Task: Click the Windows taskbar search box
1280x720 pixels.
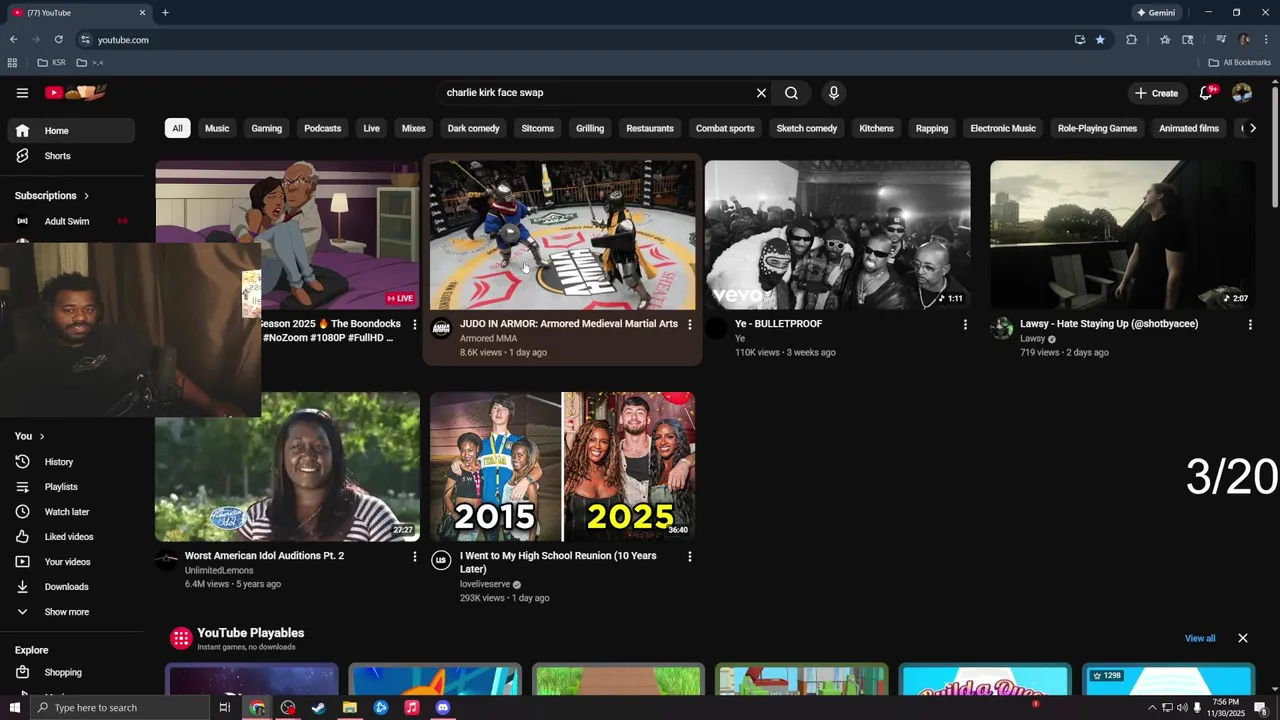Action: 120,708
